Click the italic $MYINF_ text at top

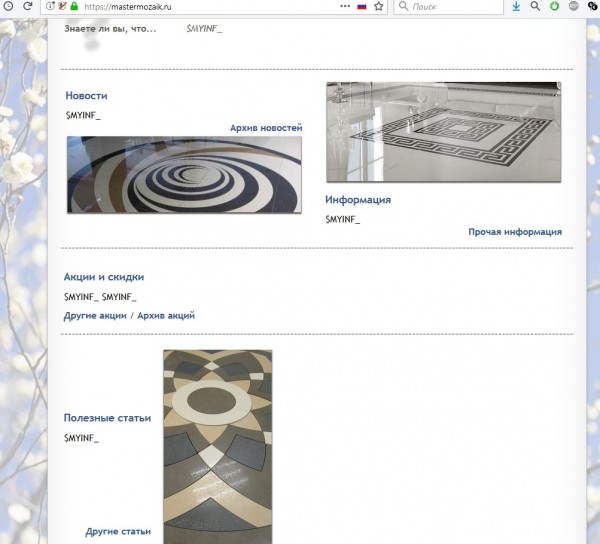click(x=204, y=29)
